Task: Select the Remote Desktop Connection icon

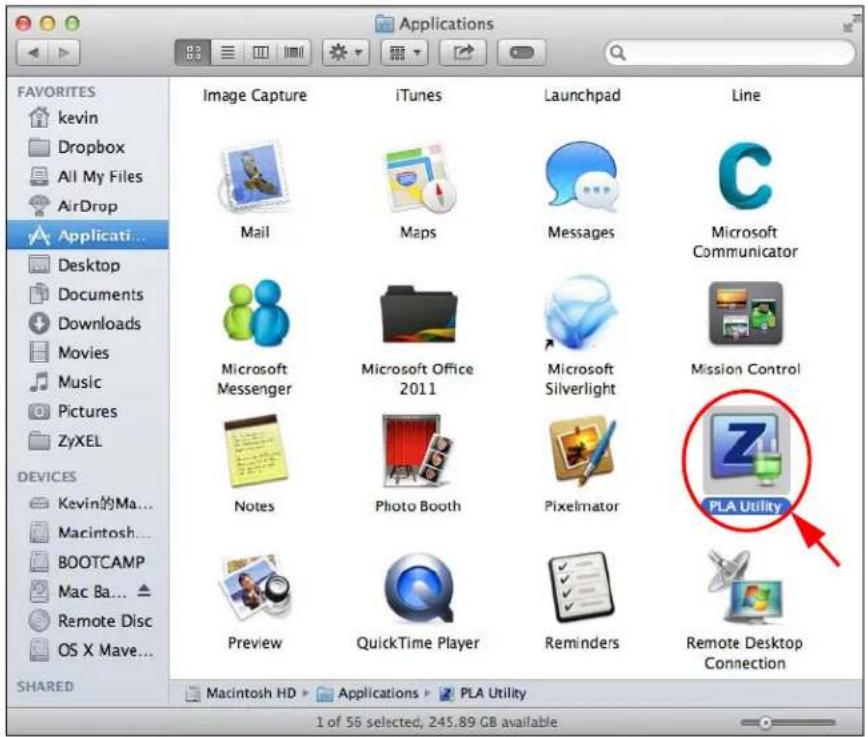Action: (745, 587)
